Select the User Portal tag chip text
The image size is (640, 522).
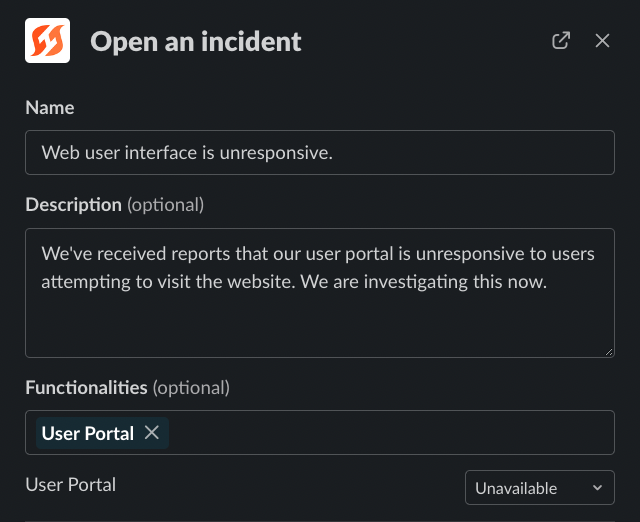point(87,433)
